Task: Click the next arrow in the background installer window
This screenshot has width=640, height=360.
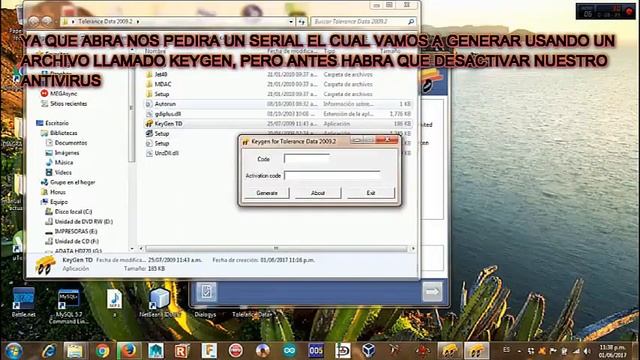Action: 432,291
